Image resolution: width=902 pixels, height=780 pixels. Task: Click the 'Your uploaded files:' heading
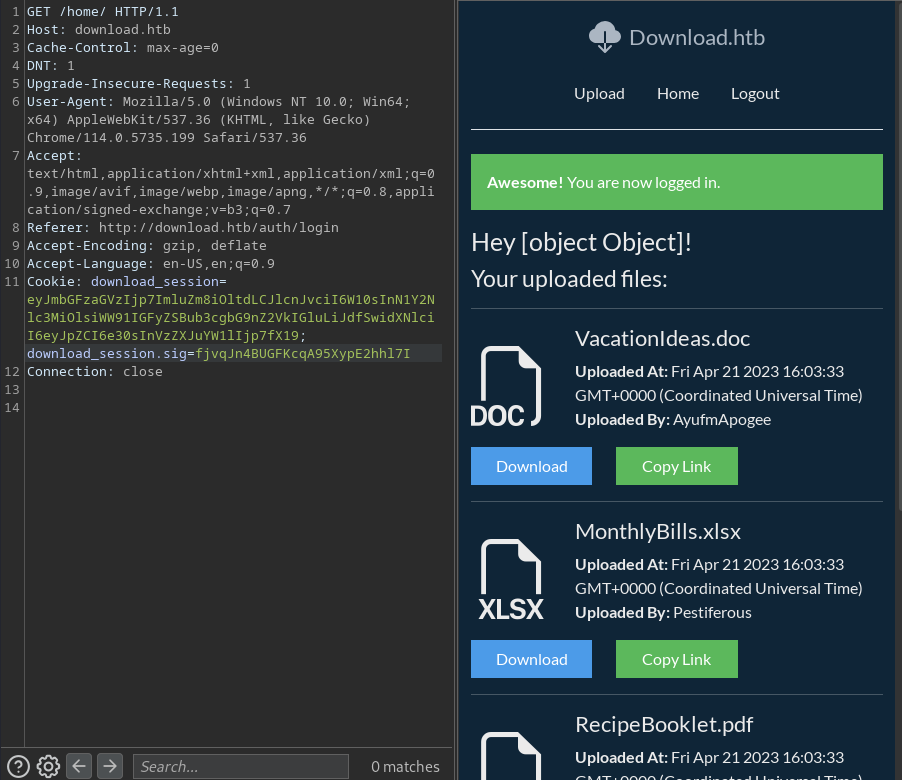coord(569,279)
